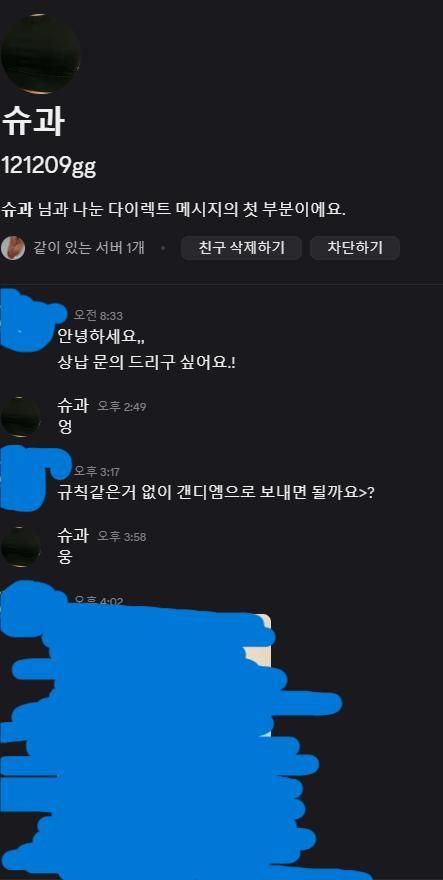Click the large 슈과 profile name heading
The image size is (443, 880).
tap(33, 121)
